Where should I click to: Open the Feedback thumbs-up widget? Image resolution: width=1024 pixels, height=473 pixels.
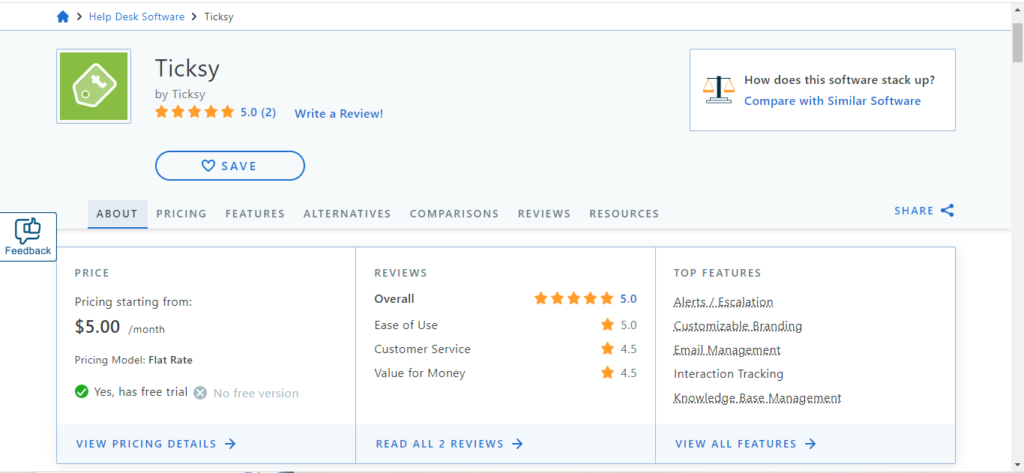28,237
